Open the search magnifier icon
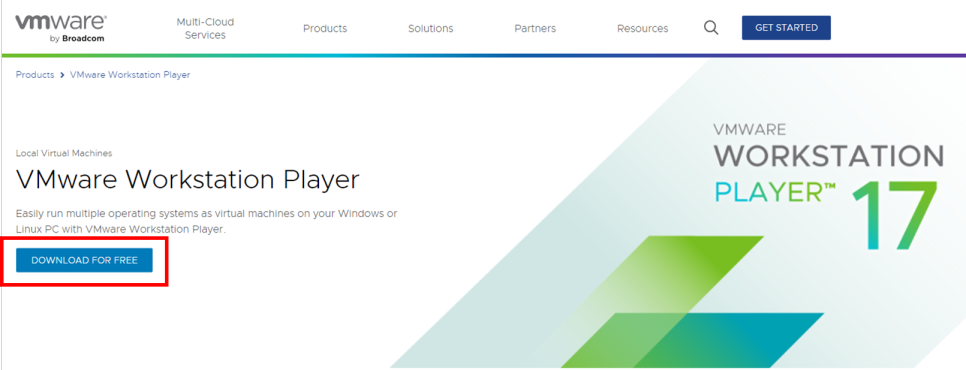This screenshot has height=370, width=966. click(711, 28)
